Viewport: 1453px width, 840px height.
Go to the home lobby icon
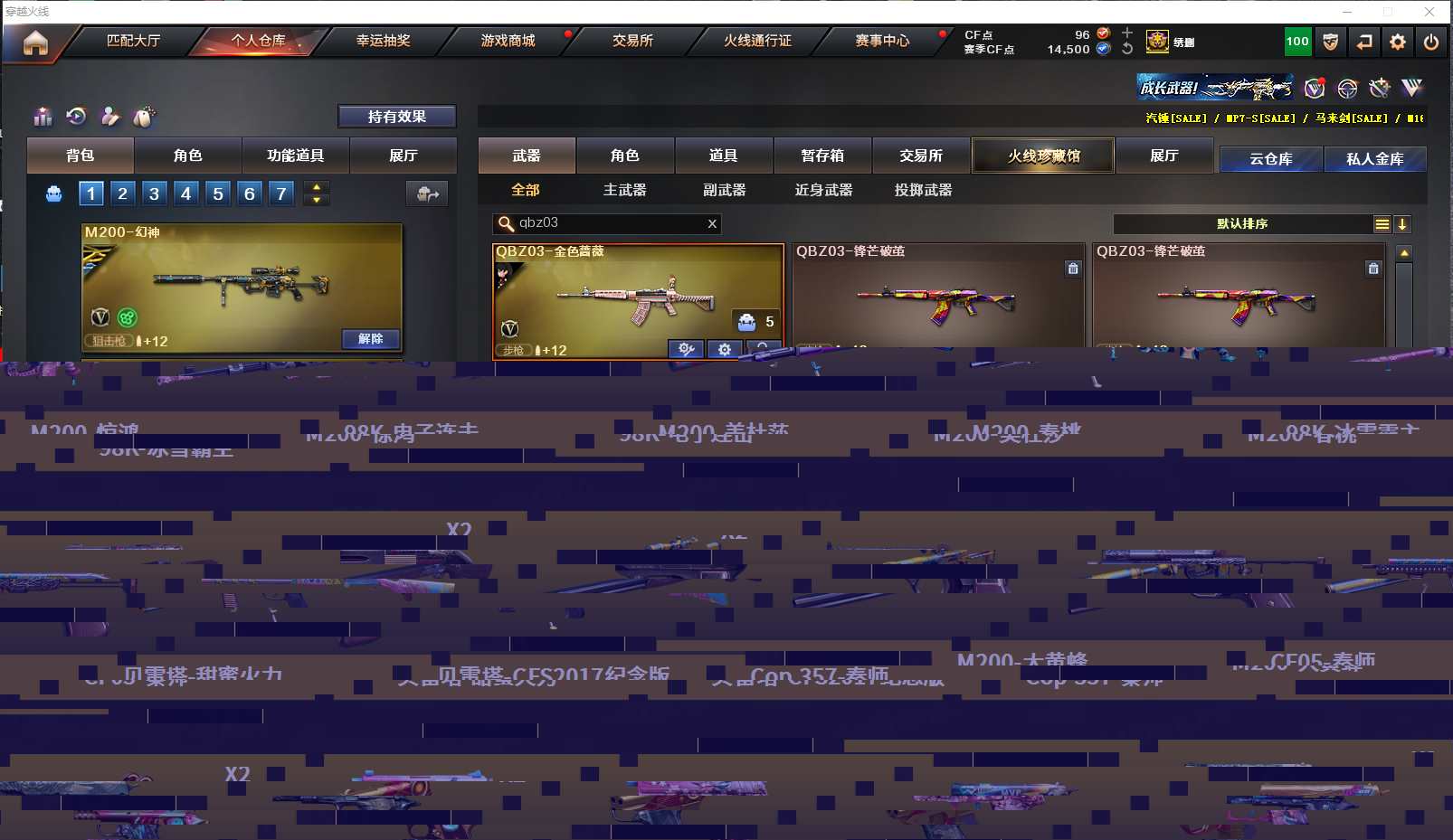tap(35, 42)
